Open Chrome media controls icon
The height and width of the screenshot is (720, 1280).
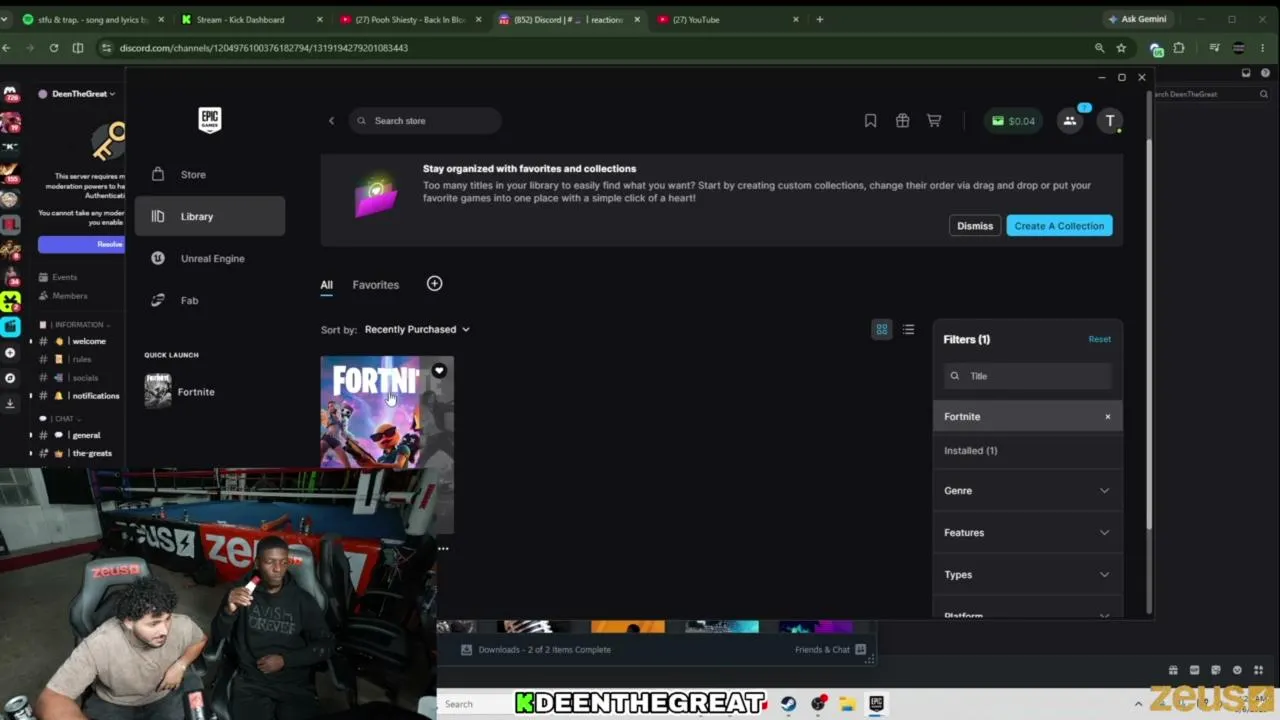click(1214, 48)
